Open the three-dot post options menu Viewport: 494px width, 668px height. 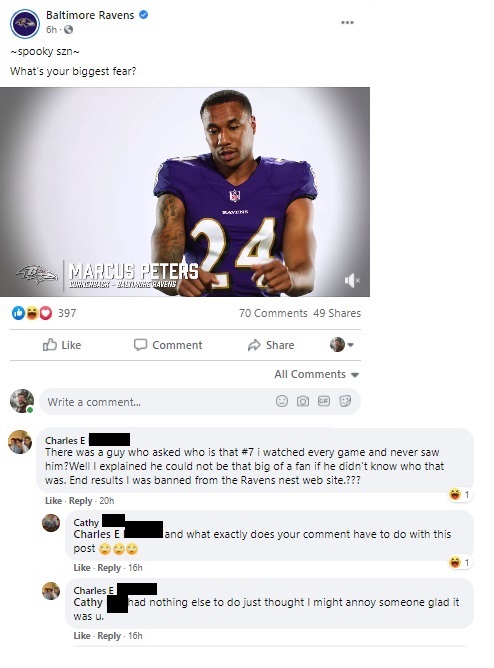click(x=347, y=23)
